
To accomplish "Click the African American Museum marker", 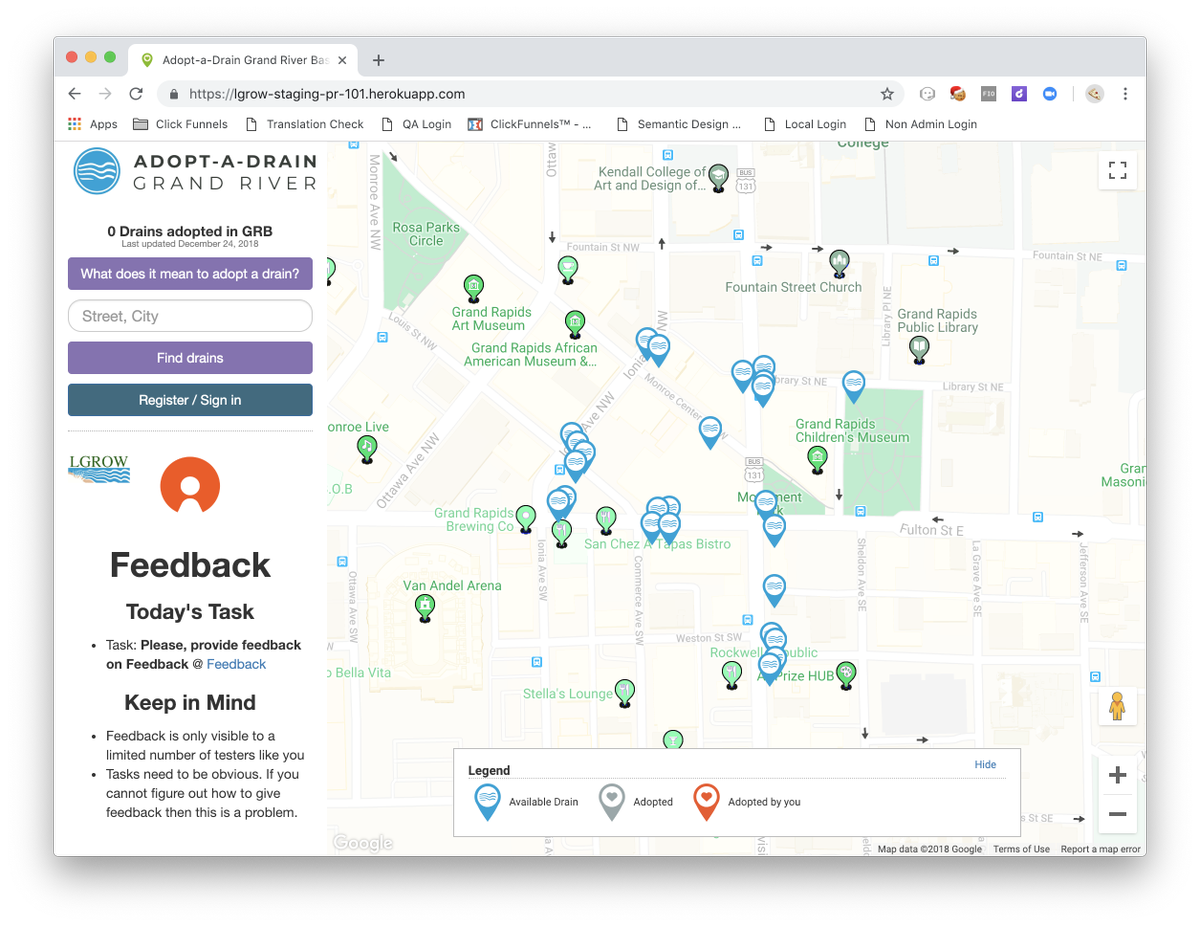I will click(x=575, y=324).
